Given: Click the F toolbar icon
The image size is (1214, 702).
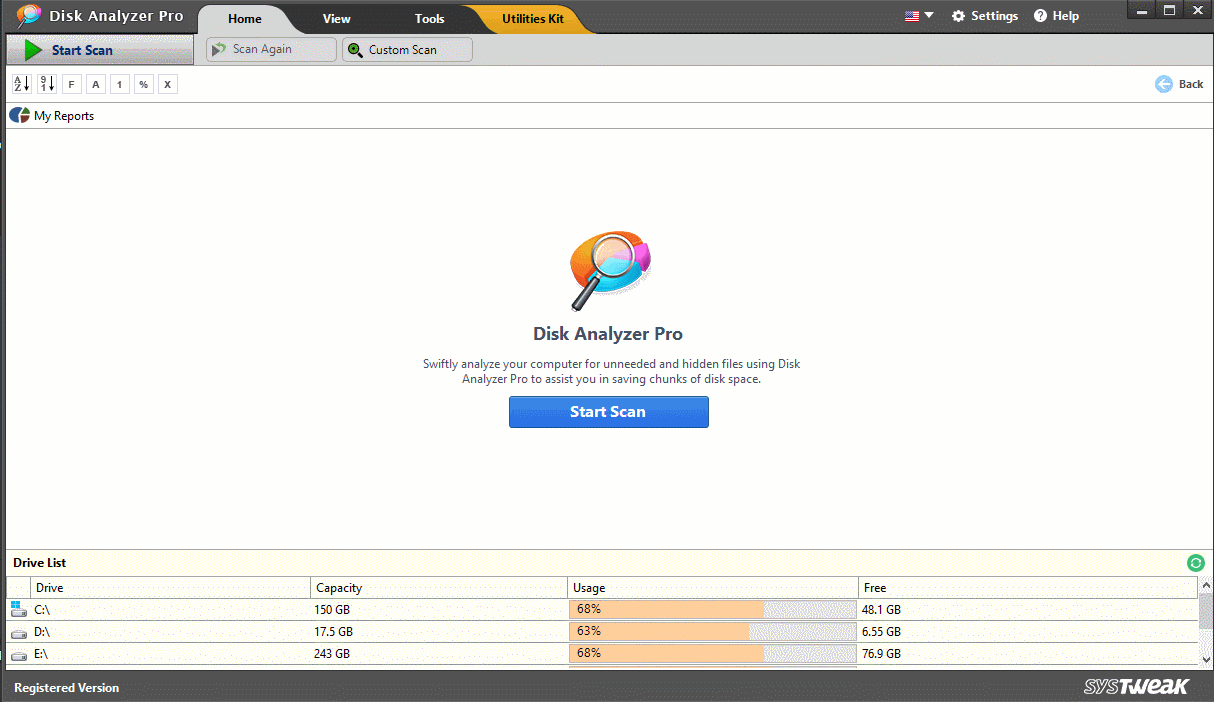Looking at the screenshot, I should tap(71, 84).
